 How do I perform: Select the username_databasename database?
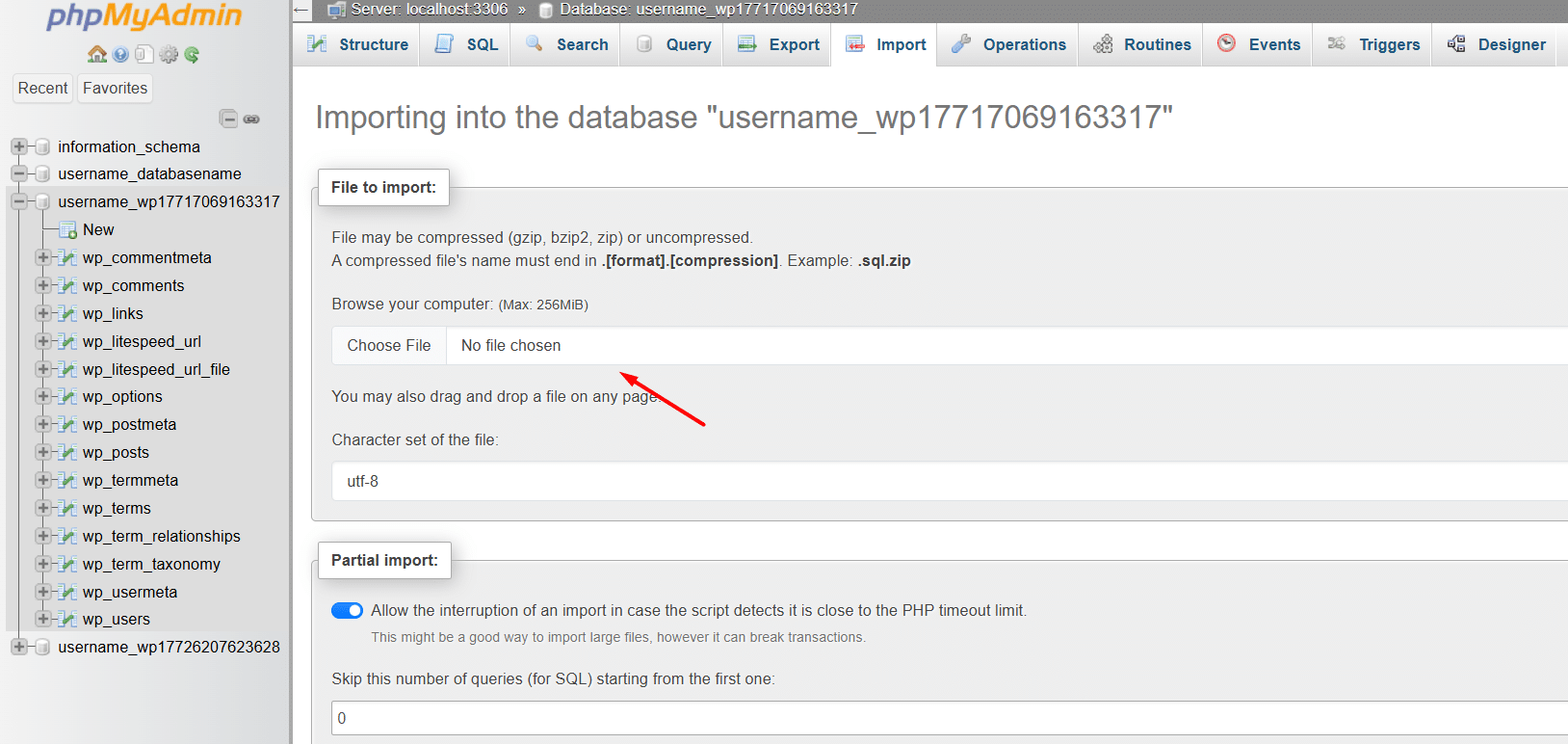pyautogui.click(x=149, y=173)
